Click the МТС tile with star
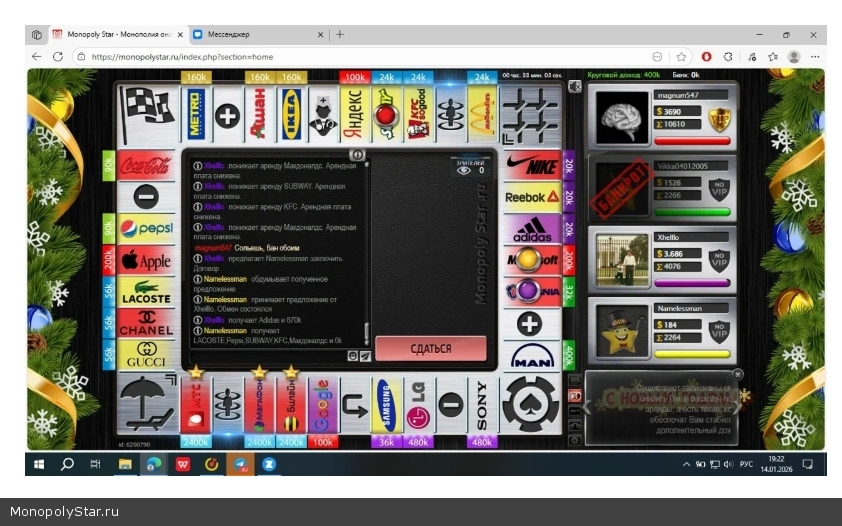842x526 pixels. pyautogui.click(x=196, y=405)
